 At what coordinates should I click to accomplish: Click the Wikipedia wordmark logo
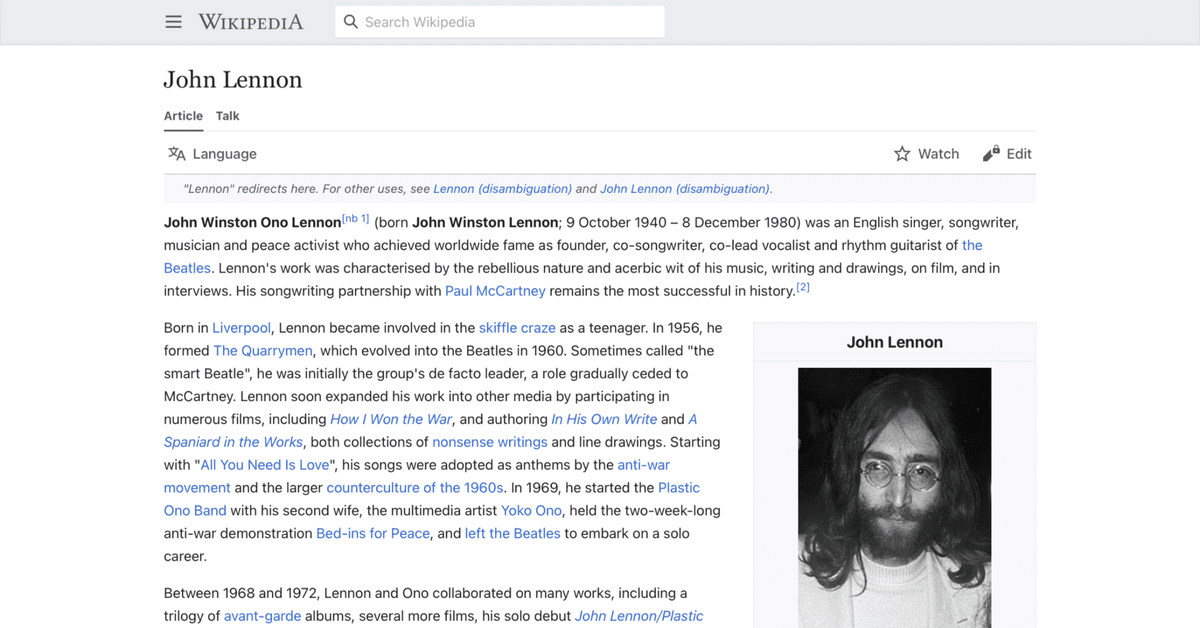[x=250, y=22]
